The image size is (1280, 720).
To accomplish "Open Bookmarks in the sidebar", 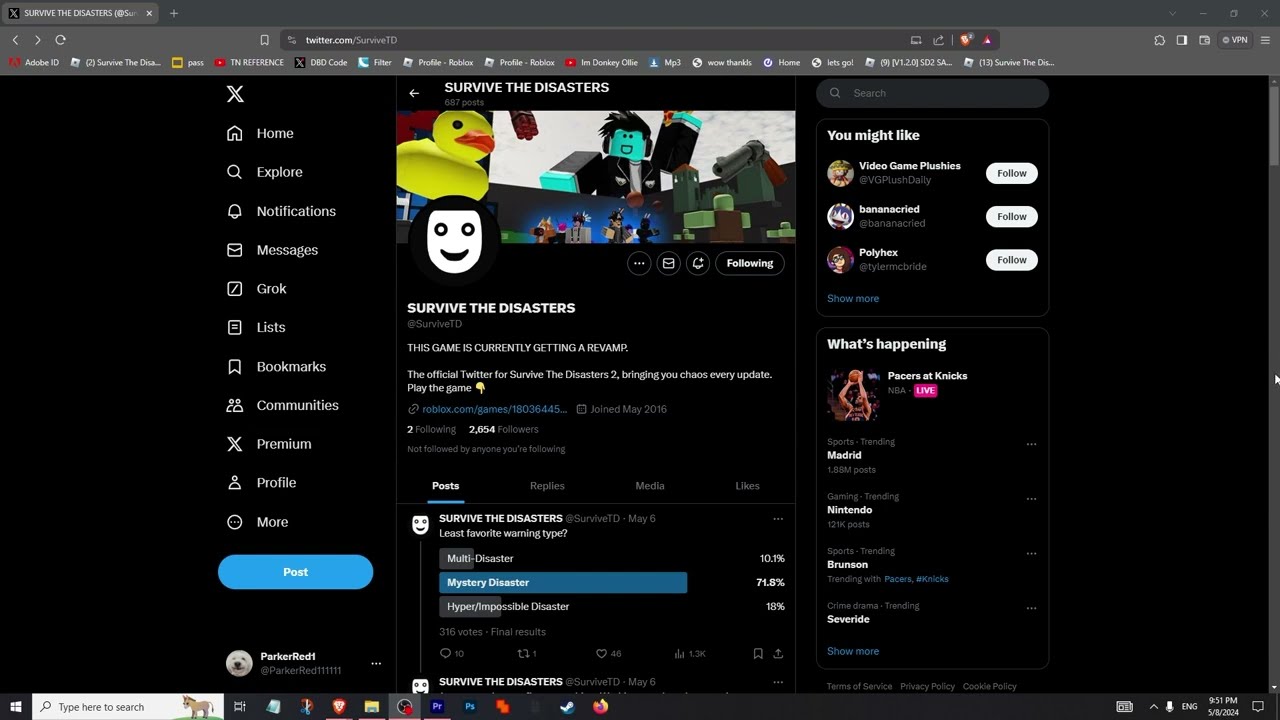I will 276,366.
